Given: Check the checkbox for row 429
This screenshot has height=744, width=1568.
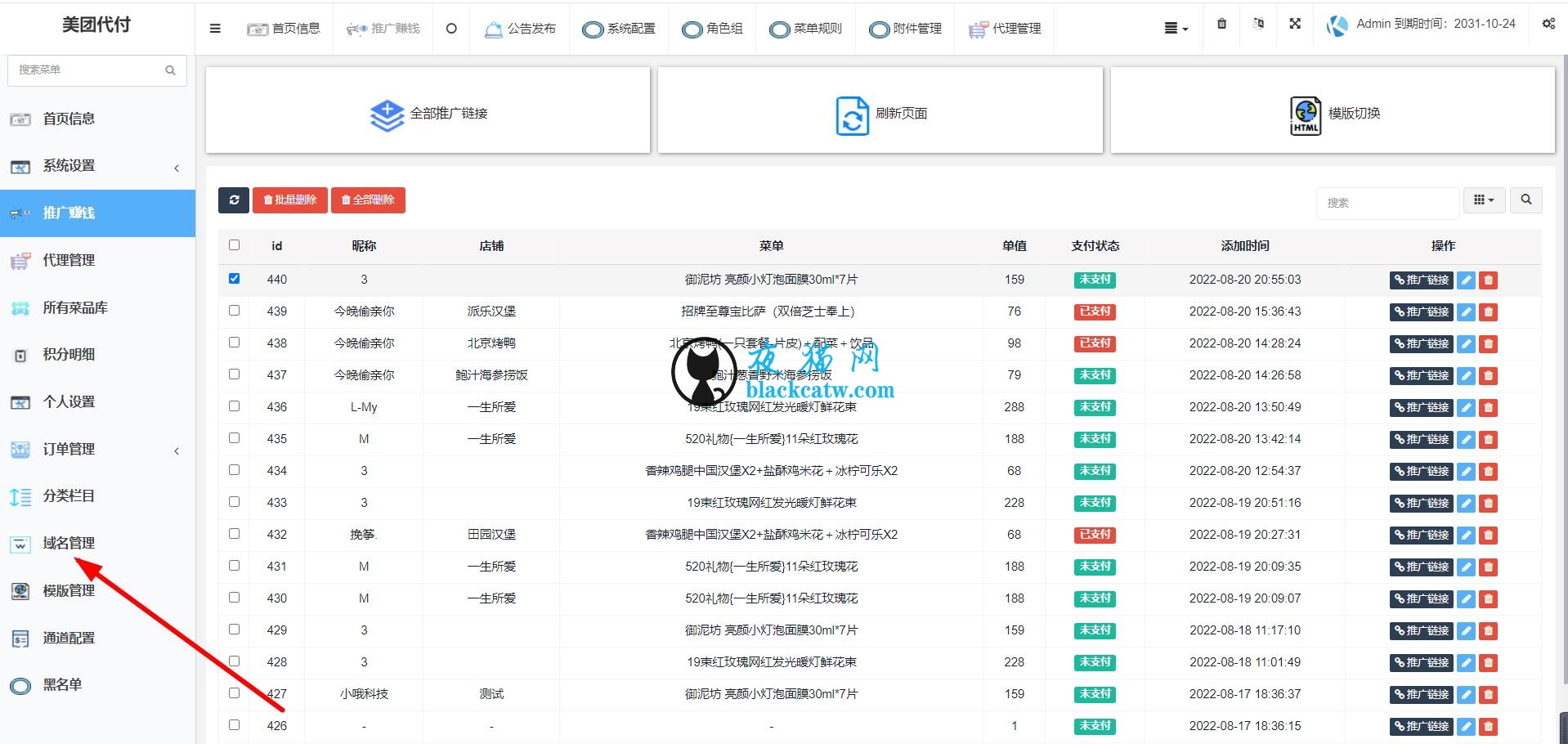Looking at the screenshot, I should [x=235, y=630].
